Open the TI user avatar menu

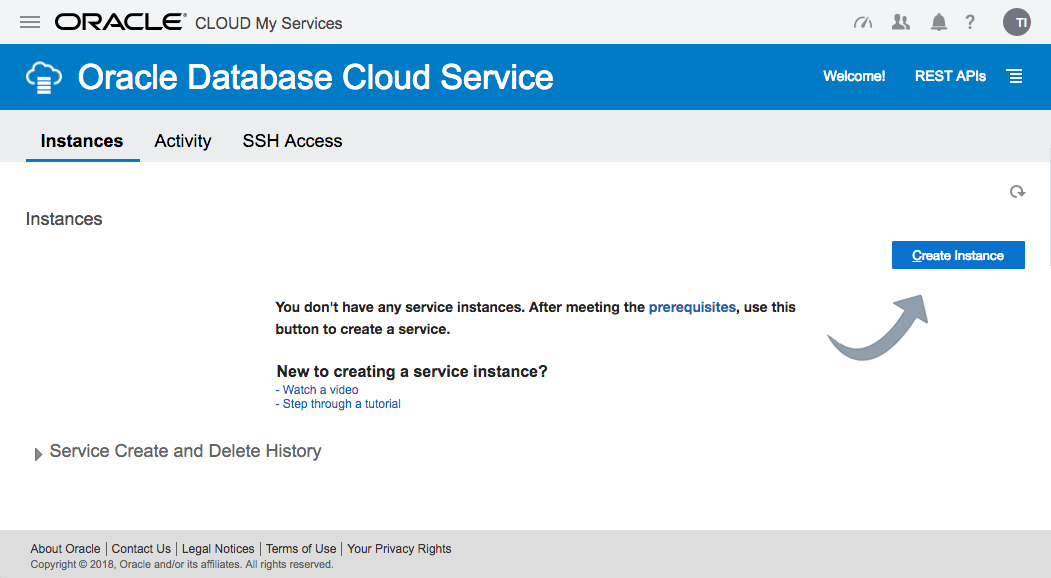[x=1017, y=23]
